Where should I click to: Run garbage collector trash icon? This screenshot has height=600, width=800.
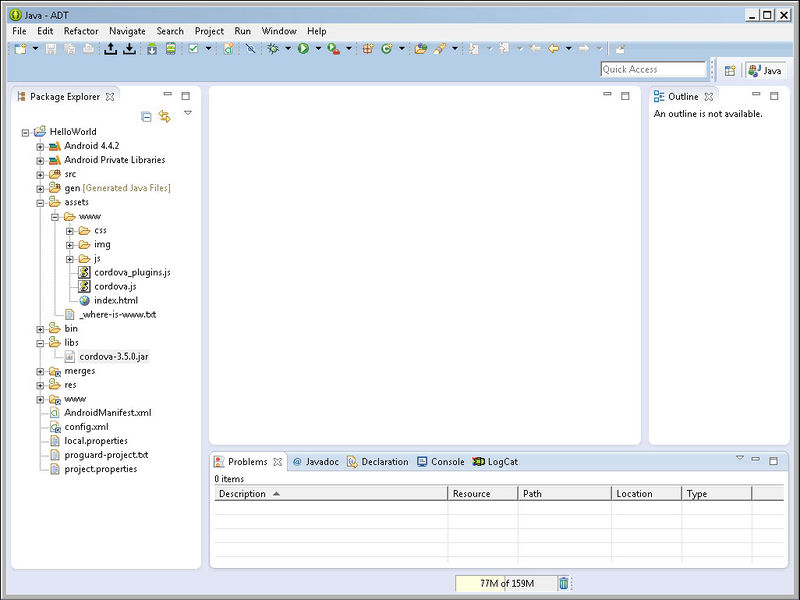[x=563, y=583]
